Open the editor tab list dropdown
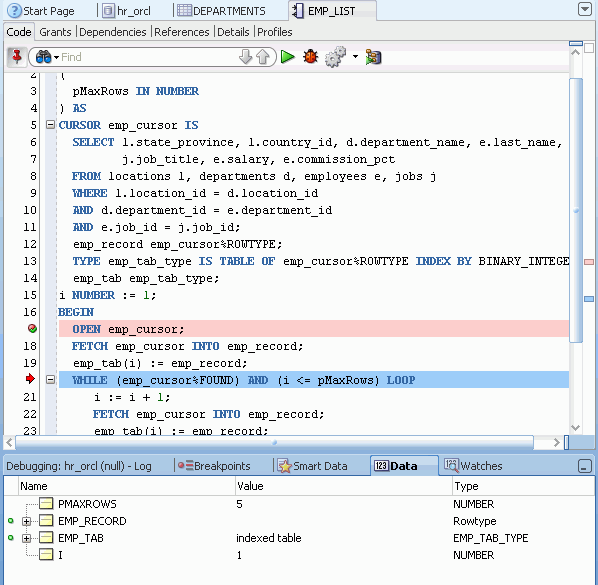Viewport: 598px width, 585px height. coord(585,9)
